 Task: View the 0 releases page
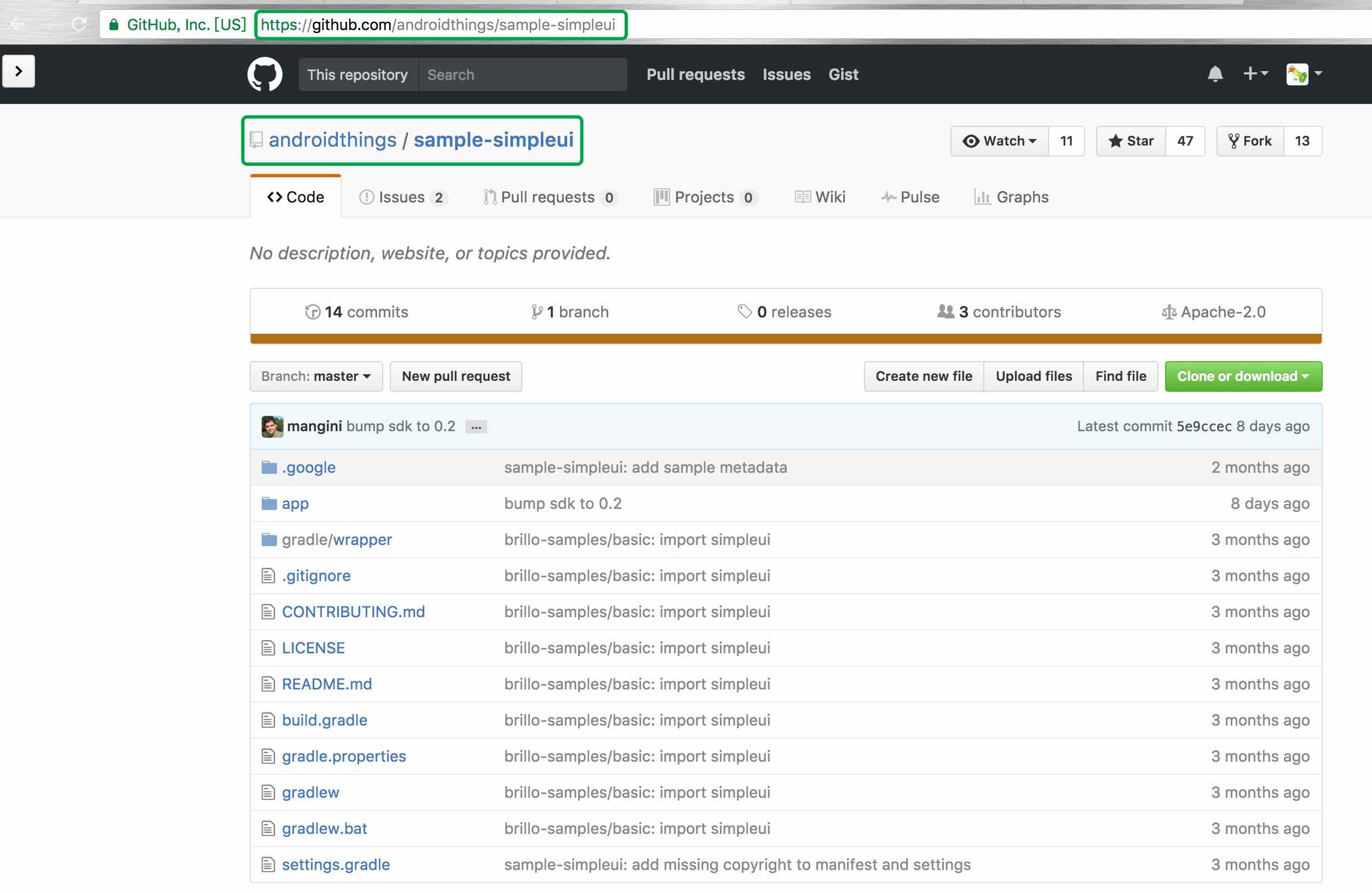click(784, 312)
